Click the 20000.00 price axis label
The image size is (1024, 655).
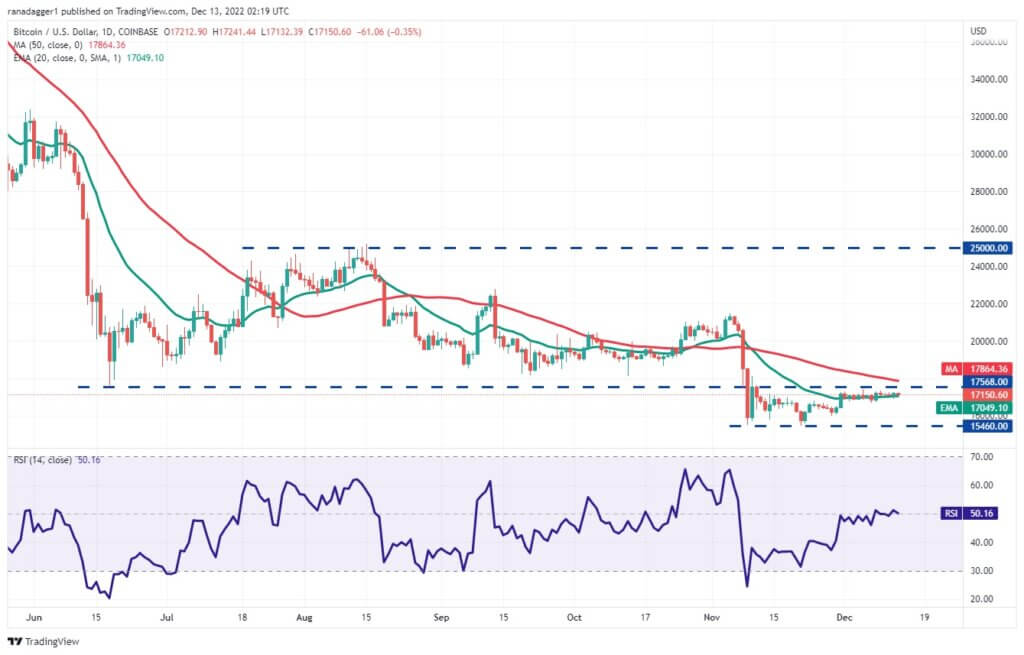coord(989,342)
